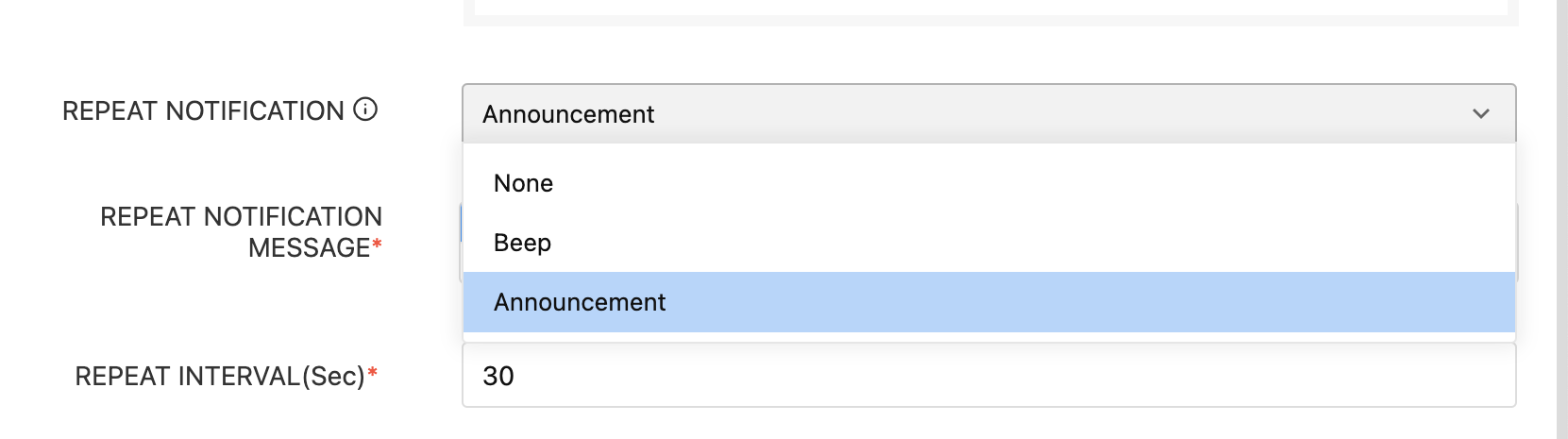Click the word Beep in the options
The width and height of the screenshot is (1568, 439).
522,243
